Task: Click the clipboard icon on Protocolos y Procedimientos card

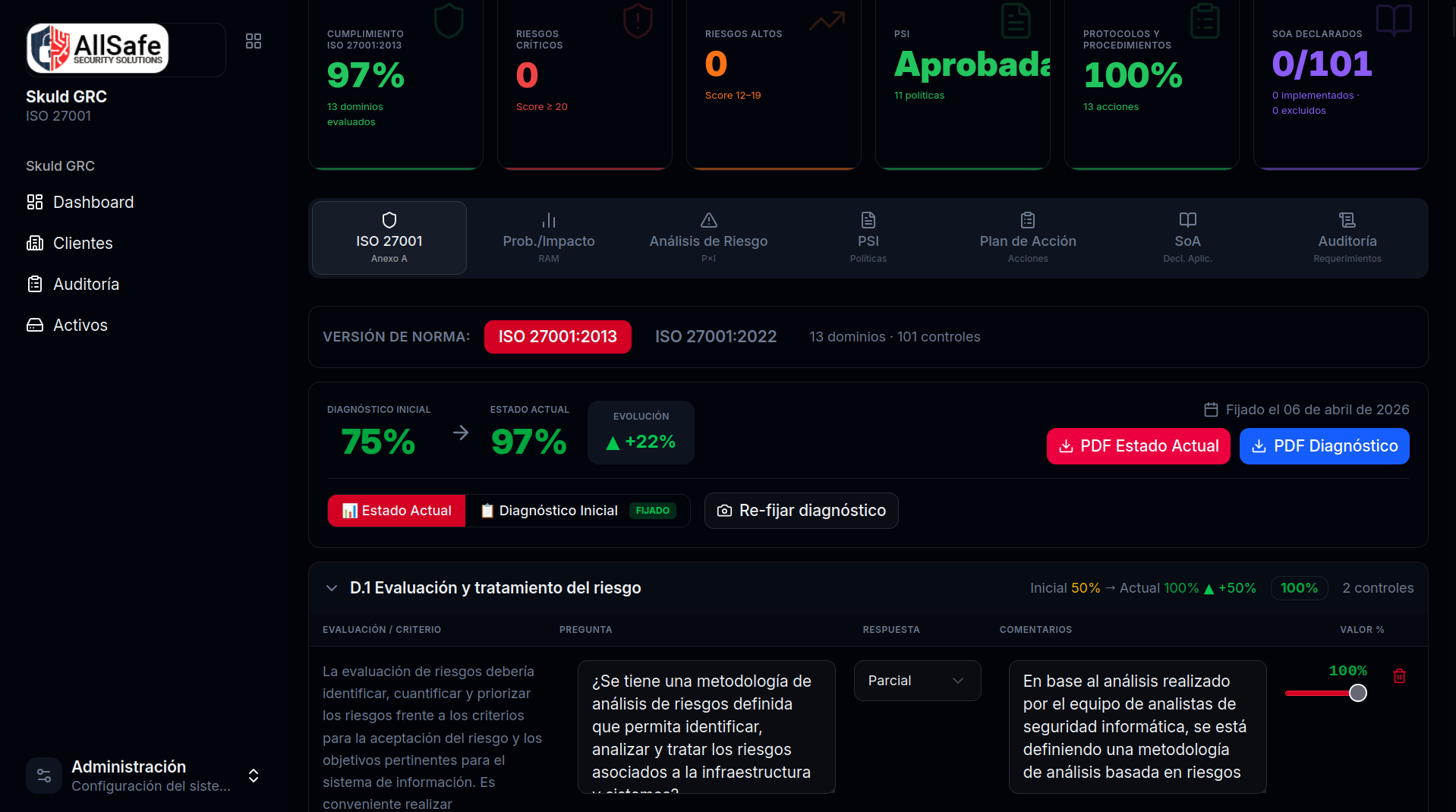Action: [1205, 20]
